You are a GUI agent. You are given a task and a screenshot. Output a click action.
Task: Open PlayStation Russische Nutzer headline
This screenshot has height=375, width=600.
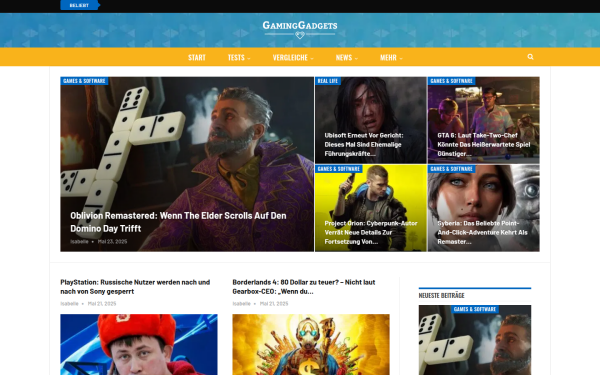tap(135, 287)
